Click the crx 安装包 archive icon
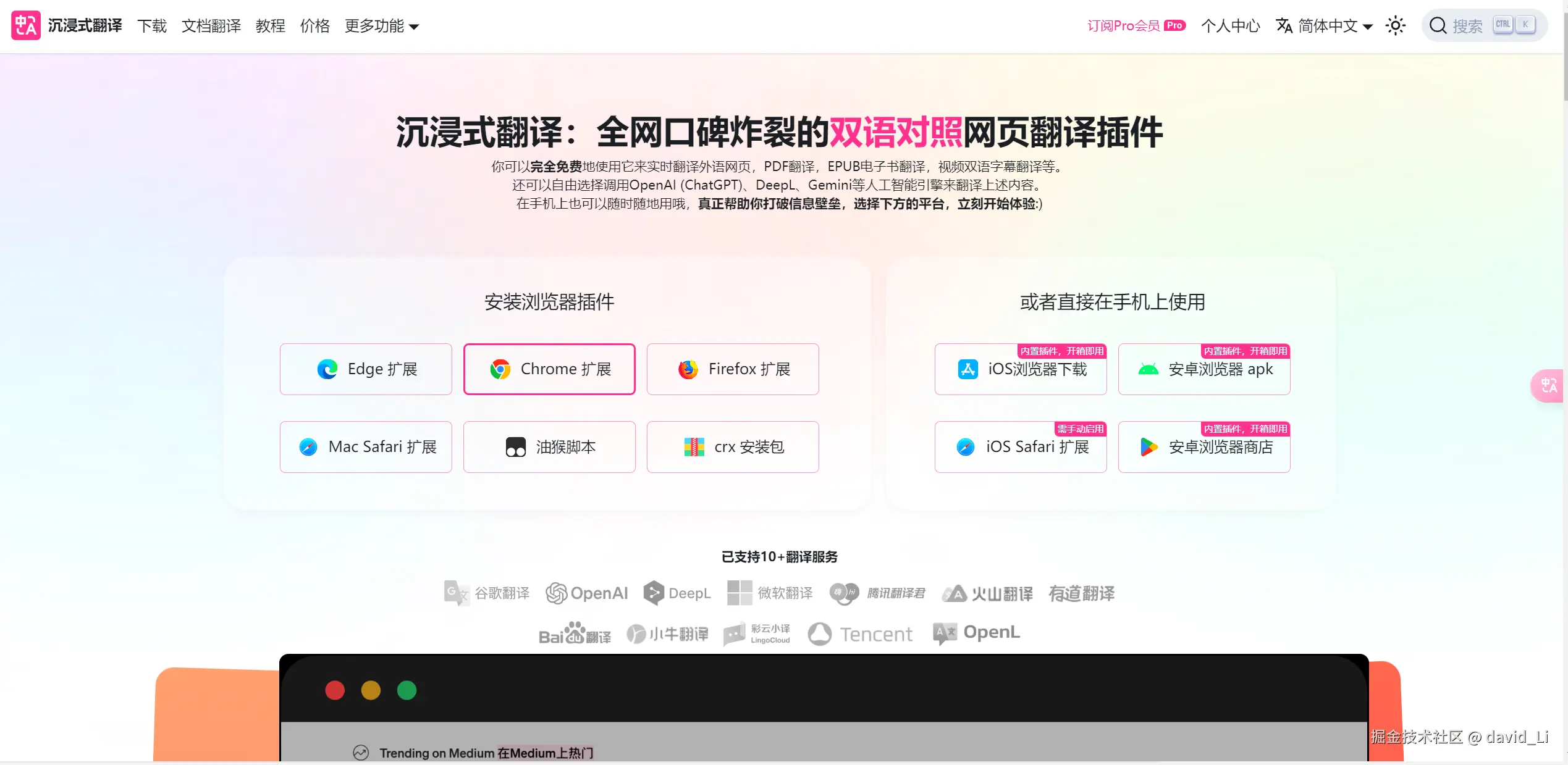1568x765 pixels. 694,447
